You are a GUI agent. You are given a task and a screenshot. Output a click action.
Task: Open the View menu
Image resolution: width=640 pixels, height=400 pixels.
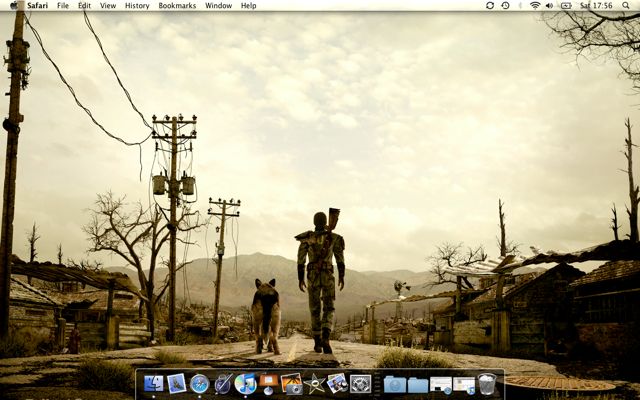coord(108,6)
